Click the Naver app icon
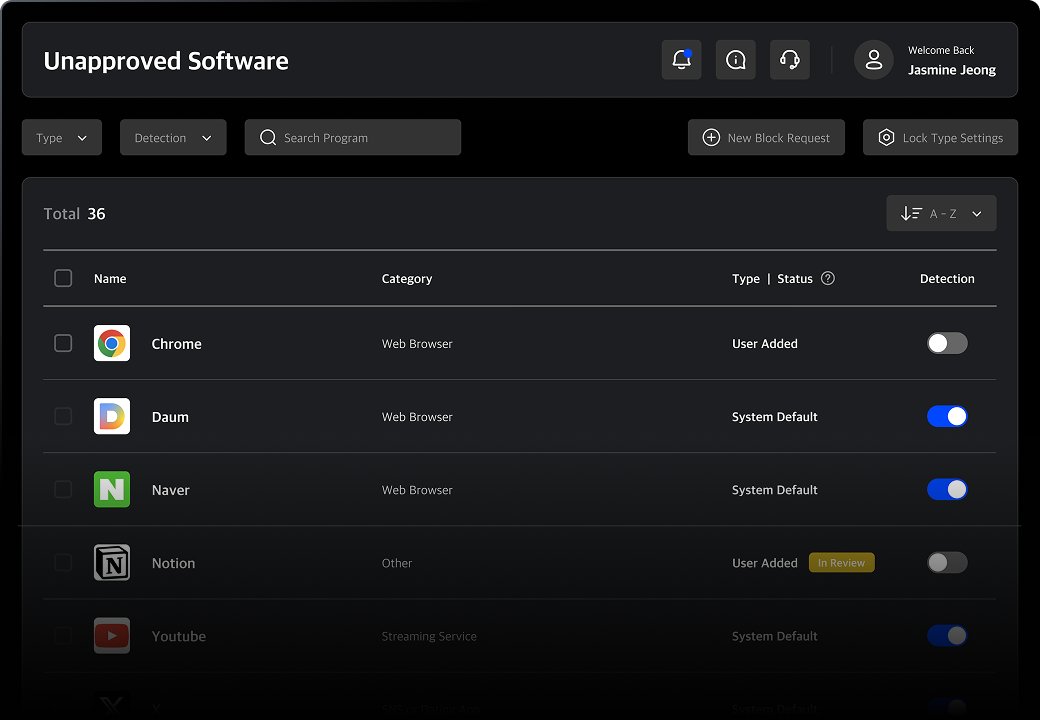 [x=111, y=489]
